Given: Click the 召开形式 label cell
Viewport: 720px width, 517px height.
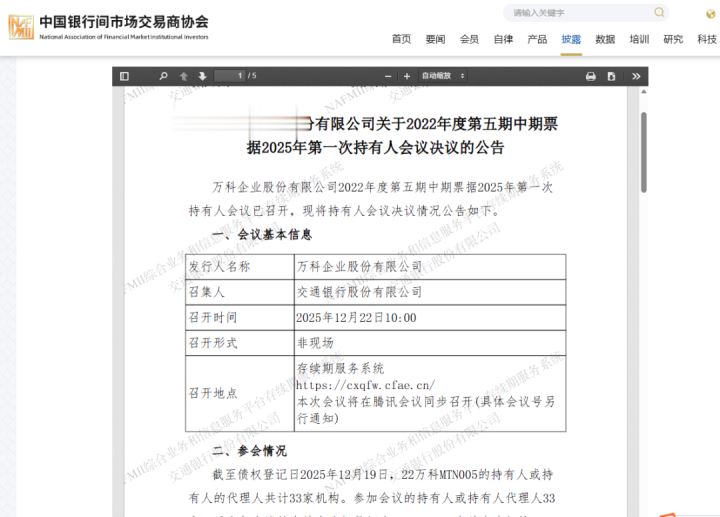Looking at the screenshot, I should [240, 343].
